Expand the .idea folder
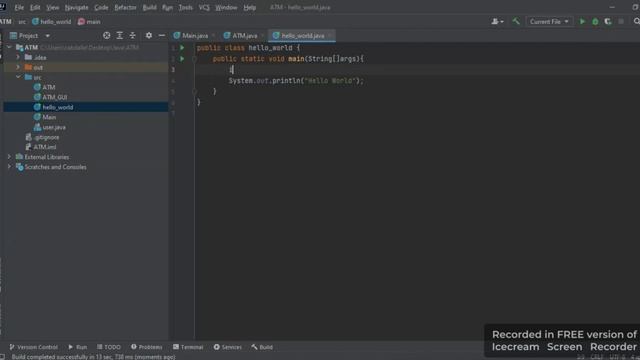Image resolution: width=640 pixels, height=360 pixels. coord(18,58)
